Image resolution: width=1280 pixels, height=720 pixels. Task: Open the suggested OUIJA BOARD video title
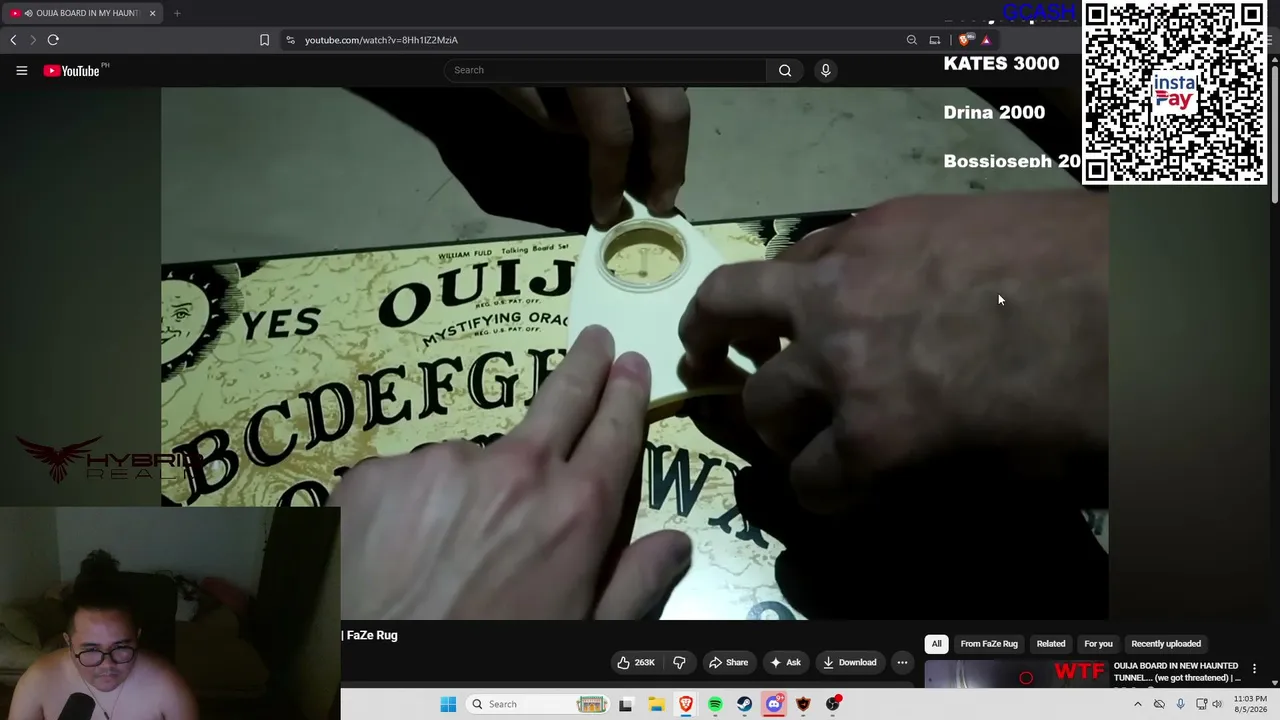tap(1177, 672)
